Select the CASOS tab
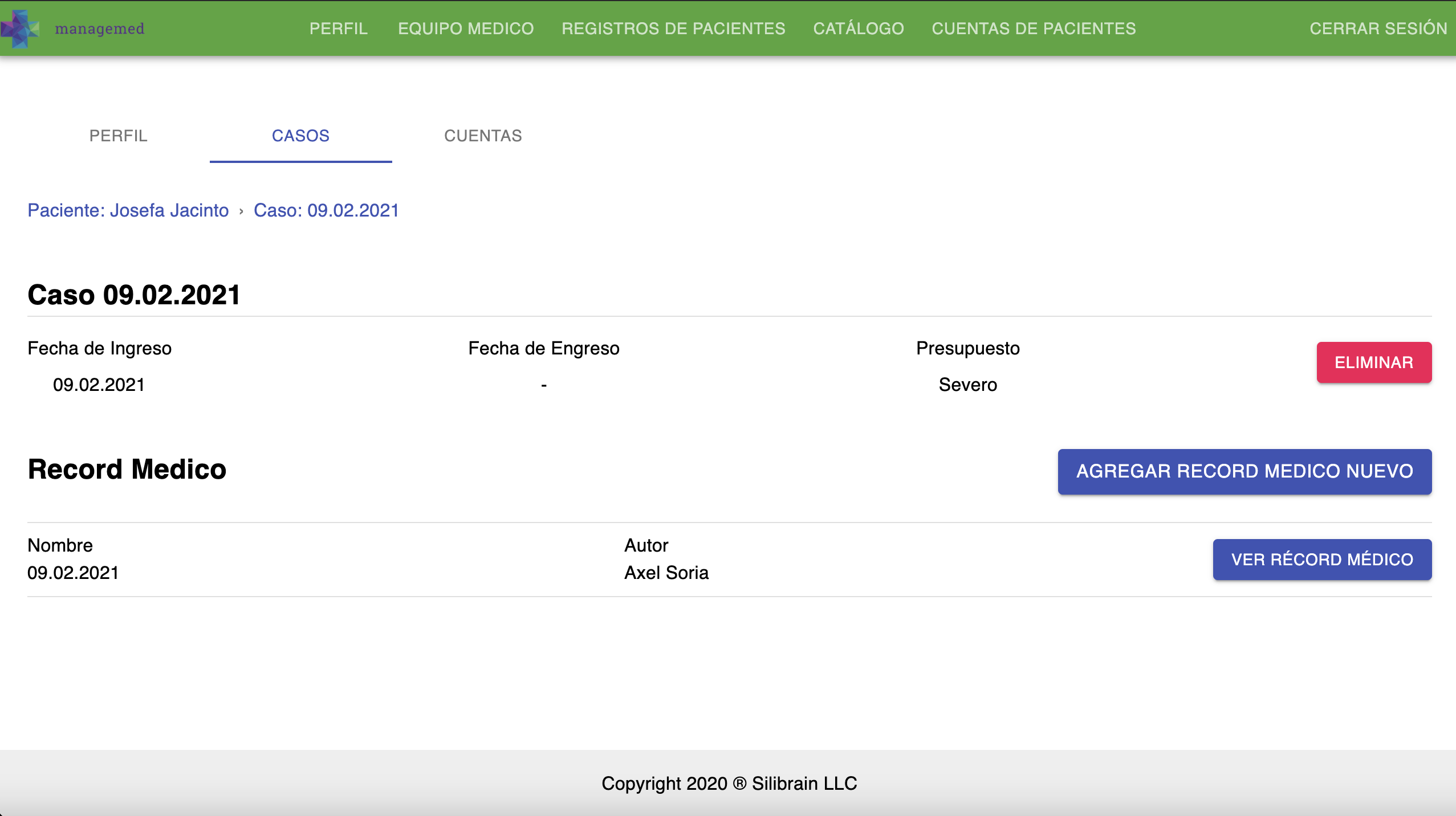This screenshot has height=816, width=1456. [x=300, y=136]
